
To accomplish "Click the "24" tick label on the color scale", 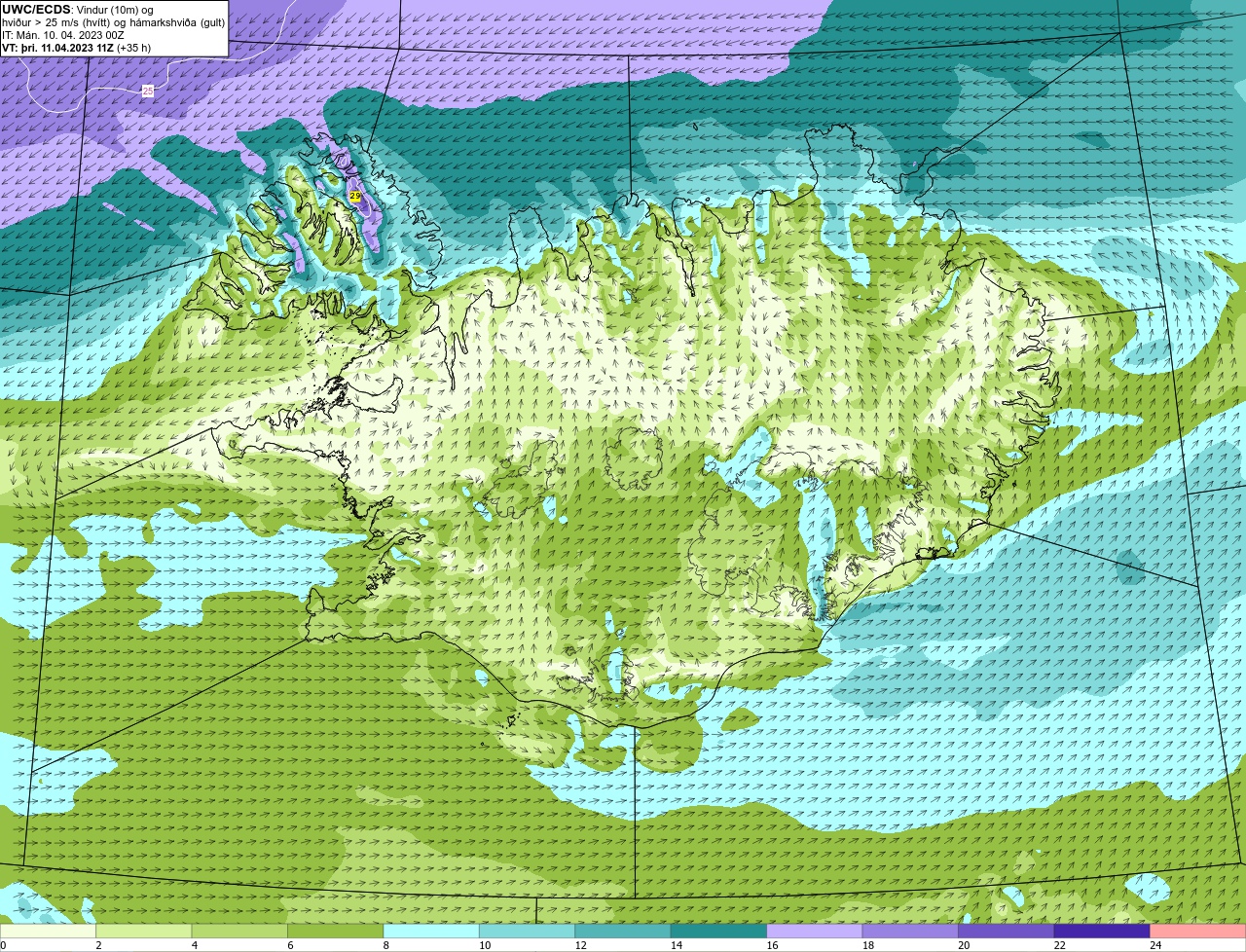I will [1155, 945].
